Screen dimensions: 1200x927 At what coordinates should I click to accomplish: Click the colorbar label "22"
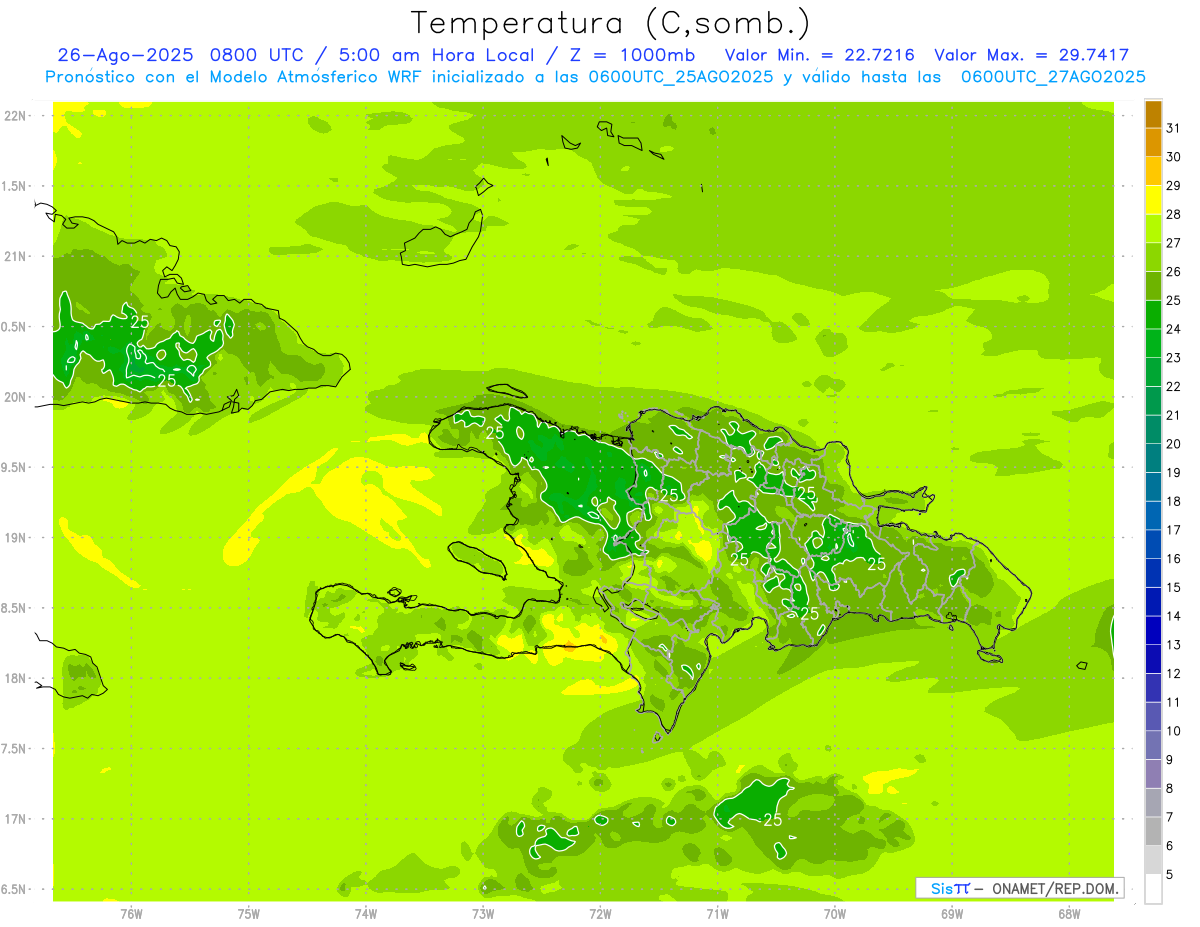(x=1173, y=387)
